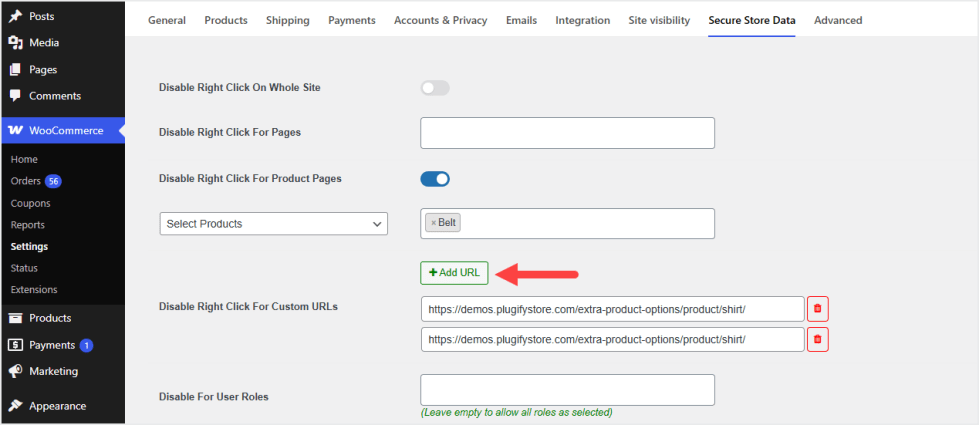Click the second custom URL text field

(612, 340)
